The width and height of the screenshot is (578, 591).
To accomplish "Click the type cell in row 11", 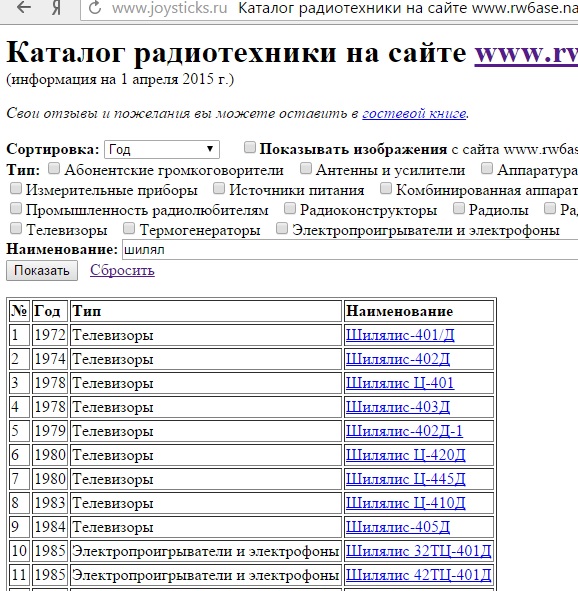I will (206, 576).
